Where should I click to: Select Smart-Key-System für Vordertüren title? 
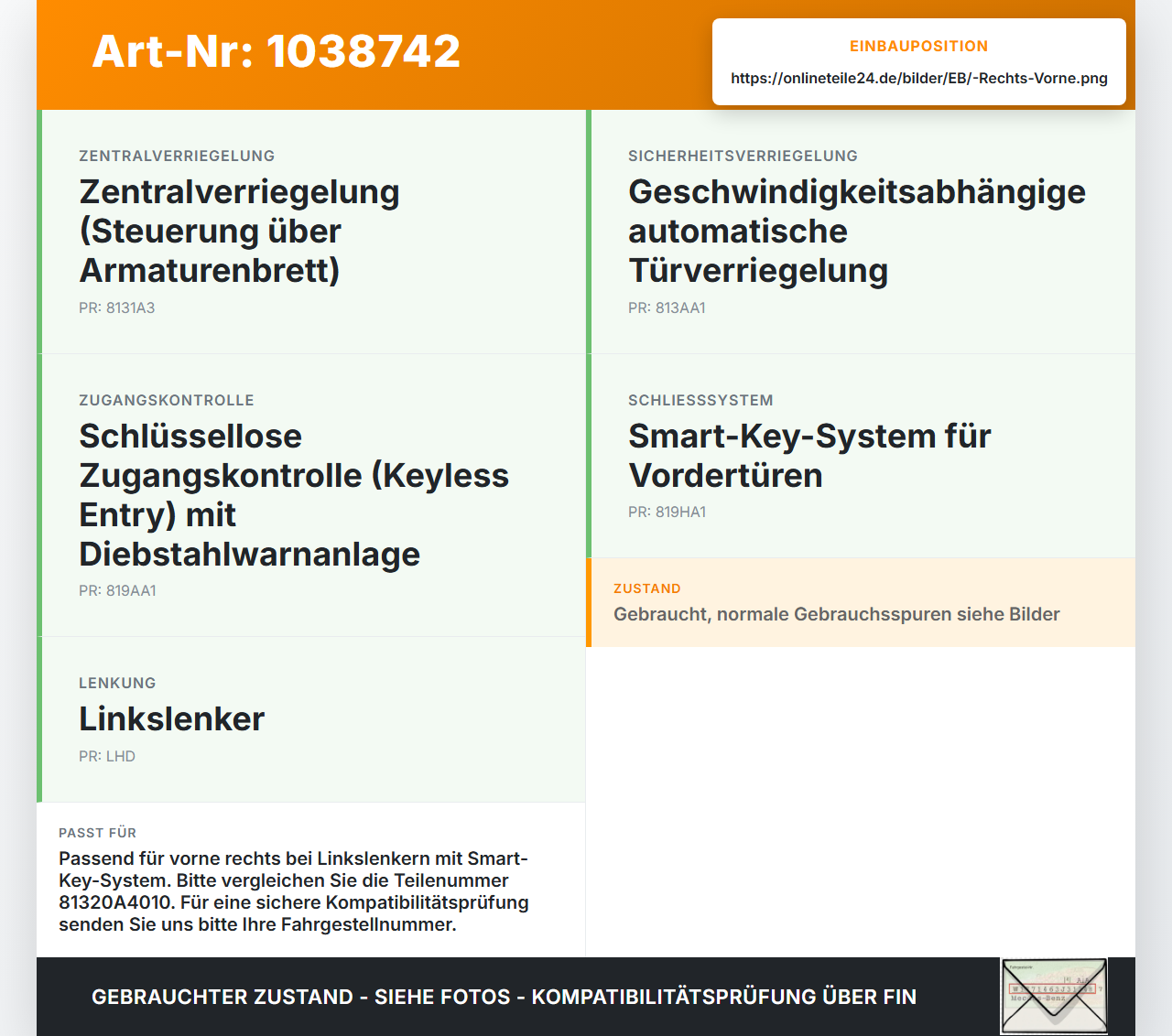point(809,456)
